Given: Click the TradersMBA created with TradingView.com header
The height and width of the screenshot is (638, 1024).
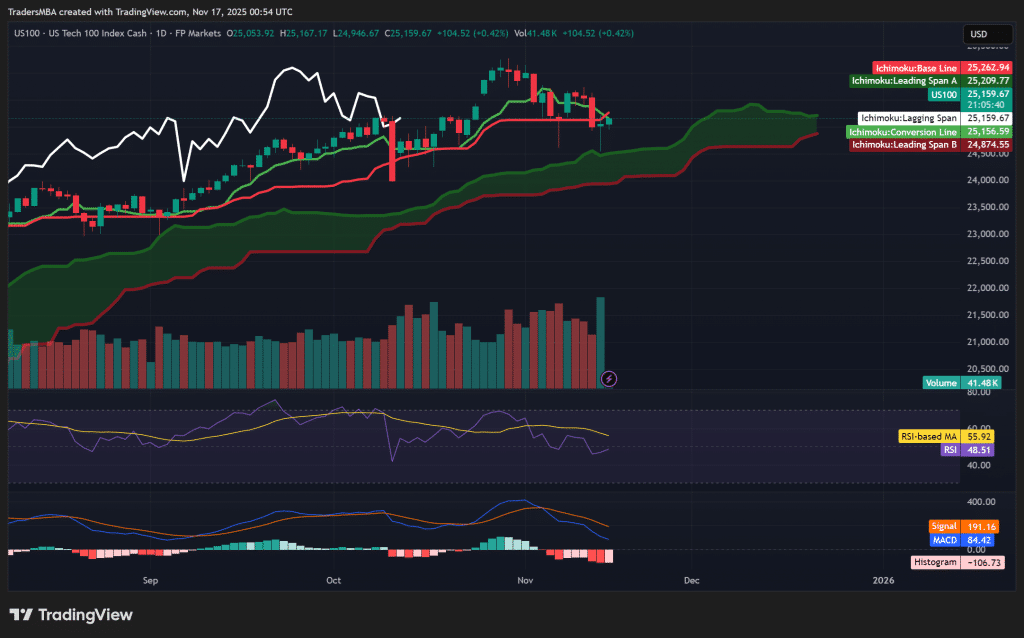Looking at the screenshot, I should pos(150,12).
